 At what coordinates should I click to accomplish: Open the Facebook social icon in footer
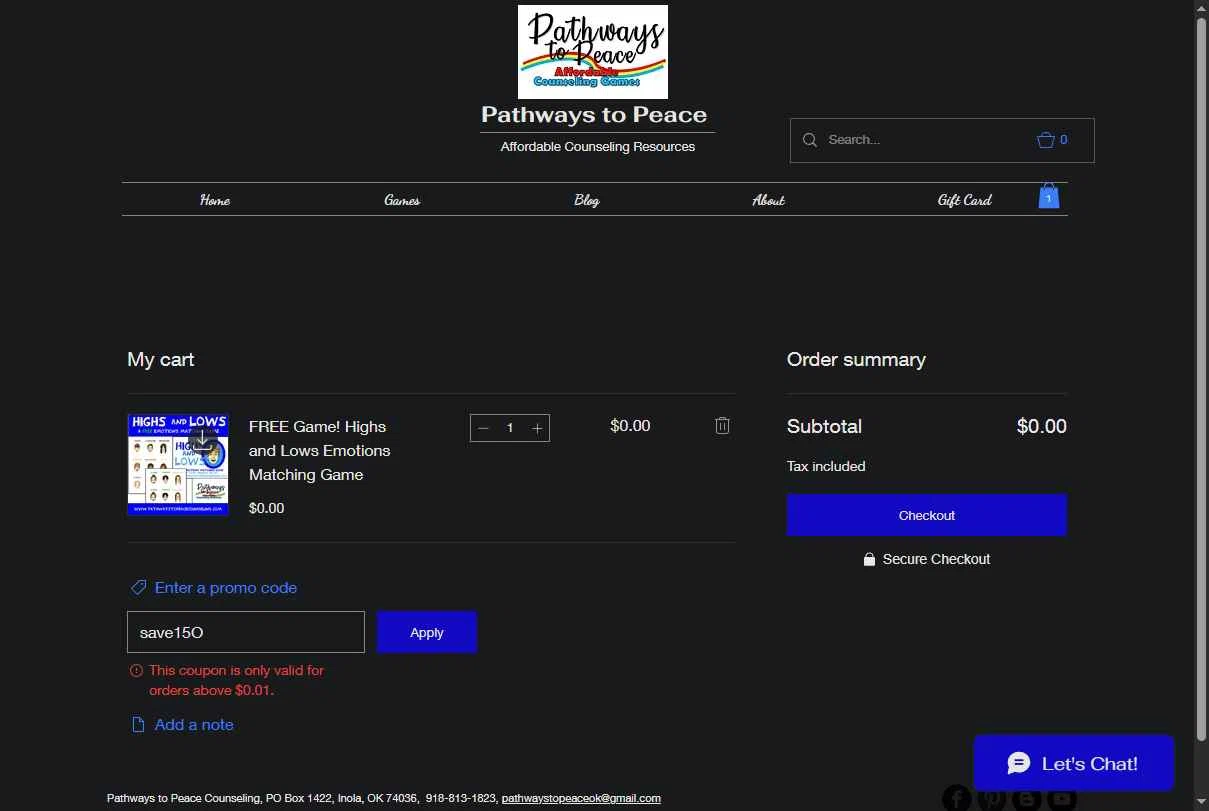point(957,798)
